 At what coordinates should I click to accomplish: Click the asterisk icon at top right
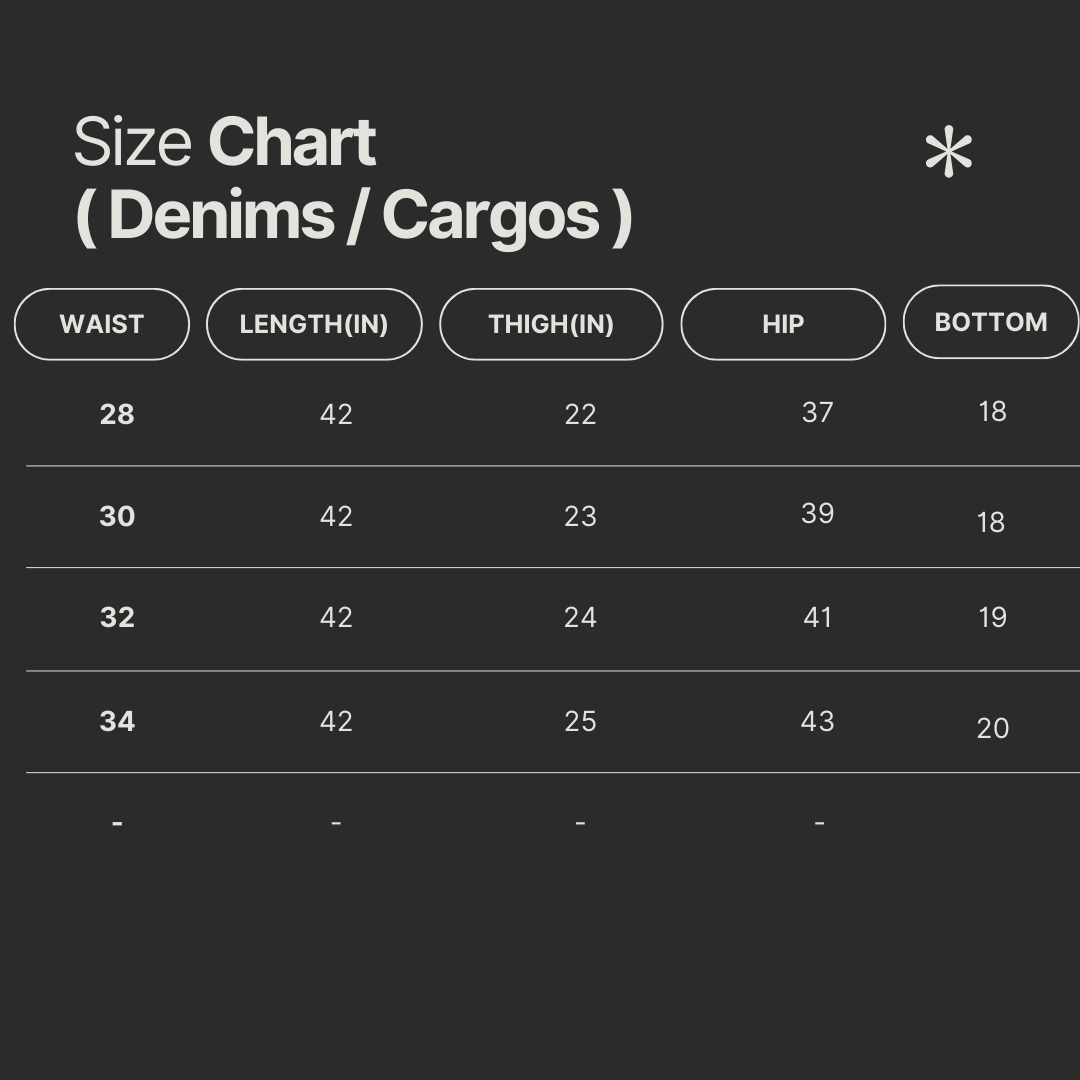pyautogui.click(x=948, y=154)
